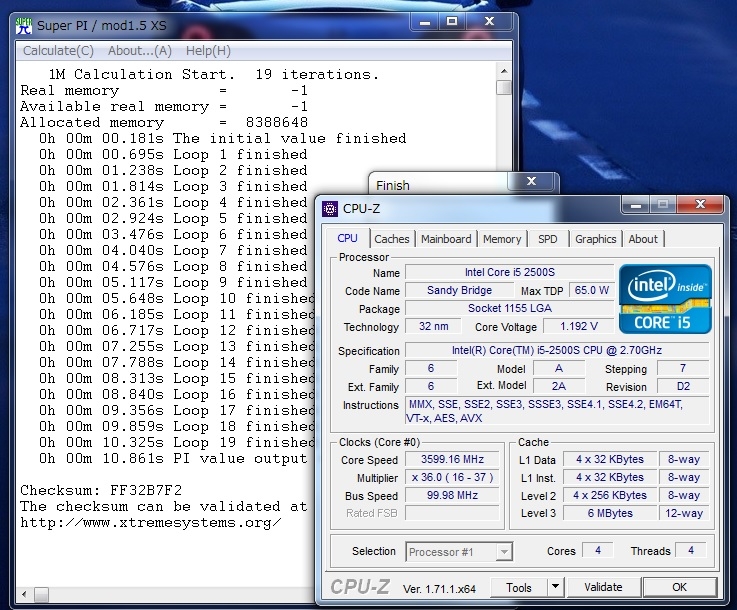
Task: Select the CPU tab in CPU-Z
Action: point(347,238)
